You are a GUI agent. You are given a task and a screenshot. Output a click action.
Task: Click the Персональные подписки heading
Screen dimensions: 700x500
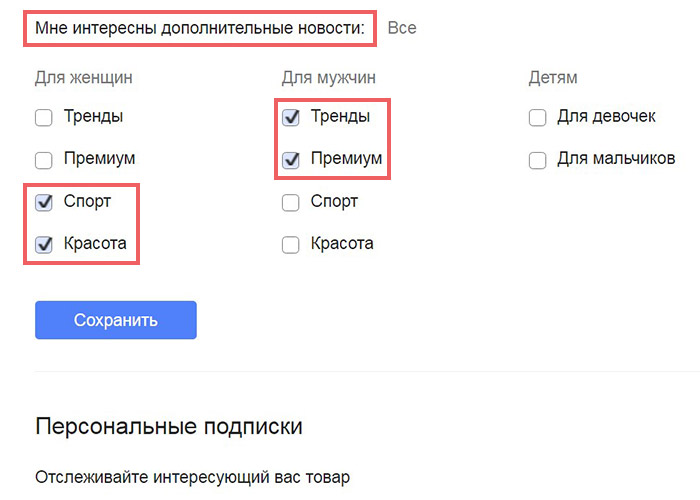coord(169,427)
